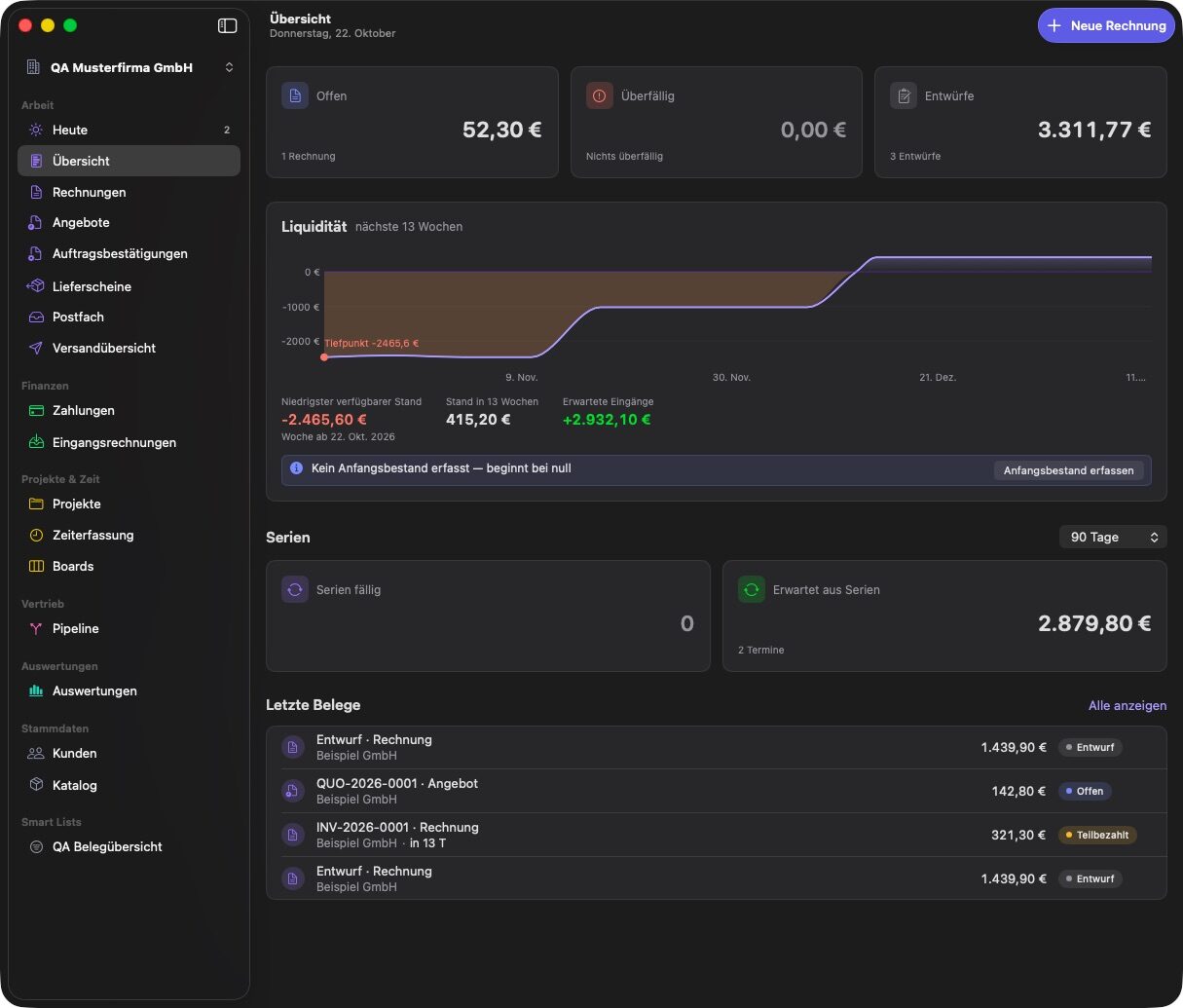Click the 30. Nov. axis label

pos(731,377)
